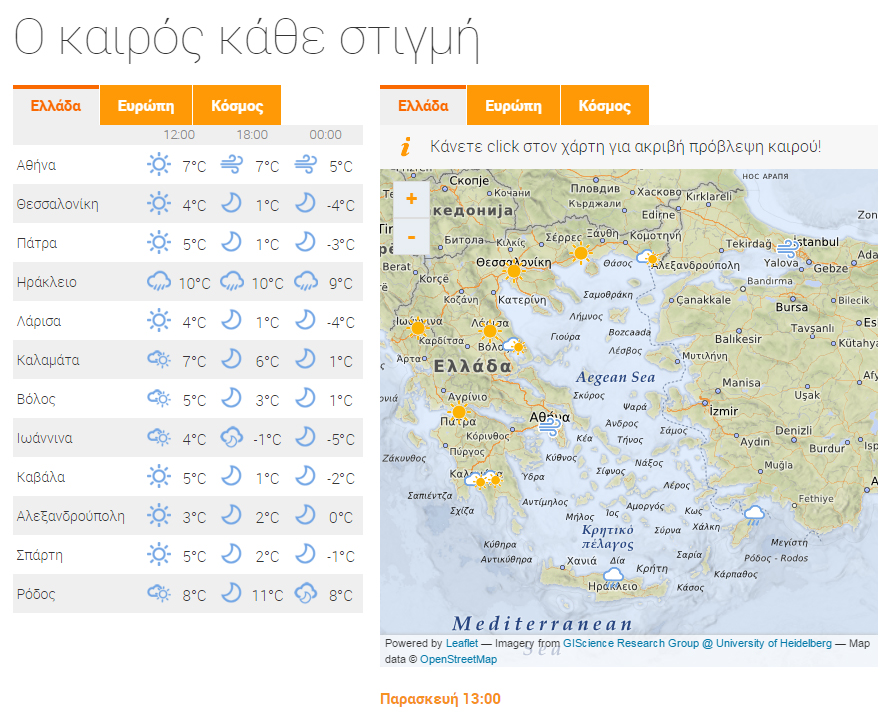Image resolution: width=884 pixels, height=716 pixels.
Task: Open the OpenStreetMap attribution link
Action: (x=458, y=659)
